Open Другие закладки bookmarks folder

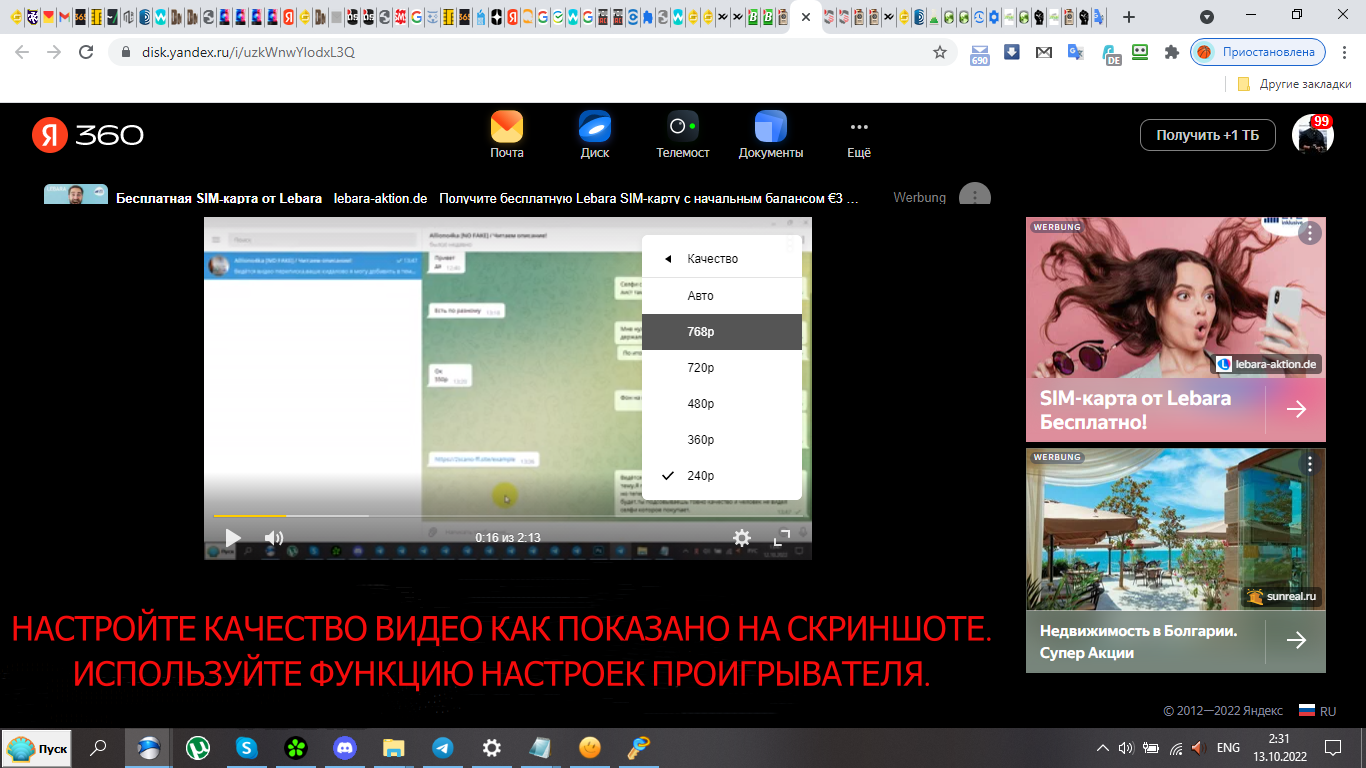pos(1294,84)
